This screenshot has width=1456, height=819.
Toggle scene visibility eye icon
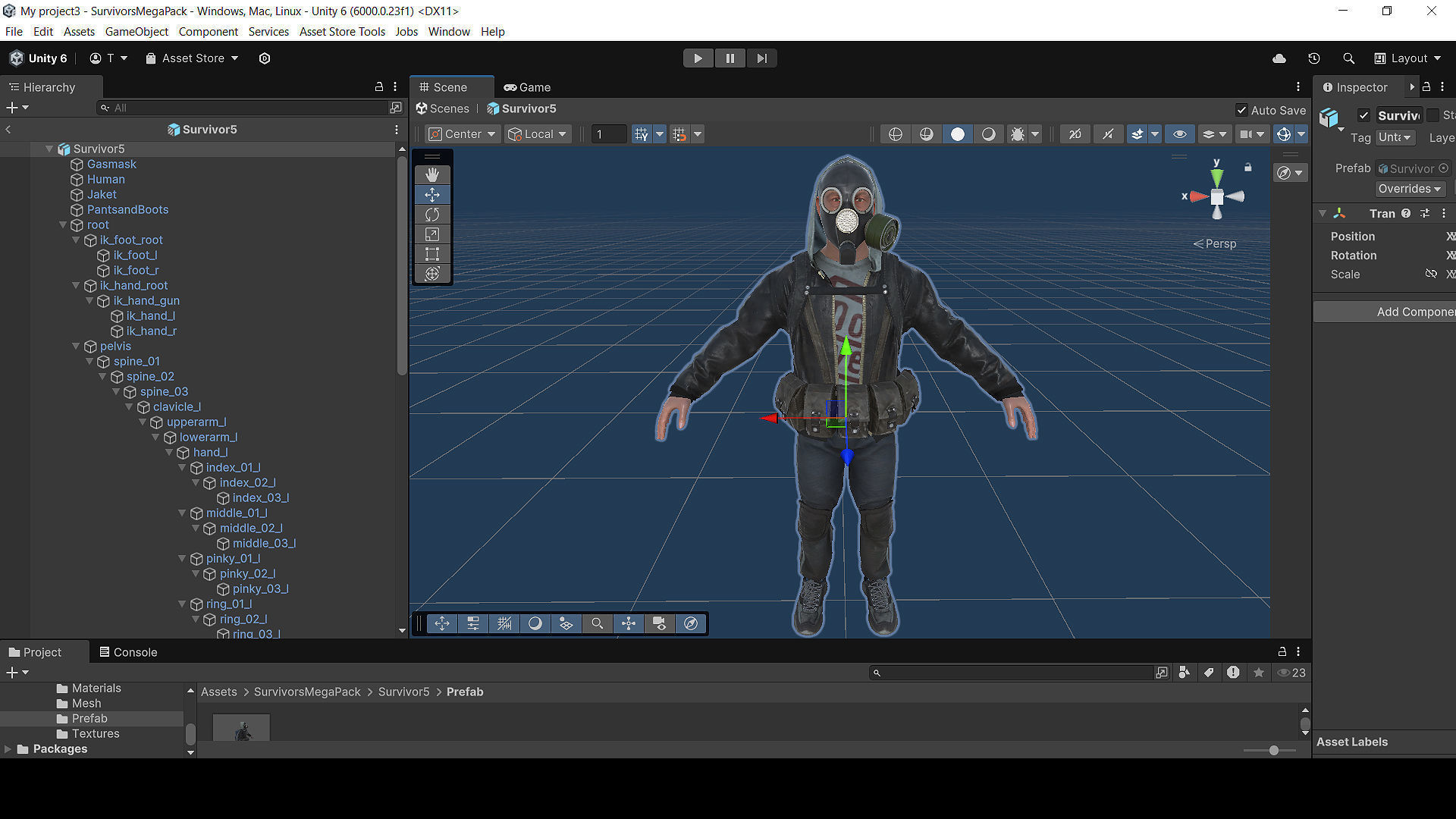click(1180, 134)
